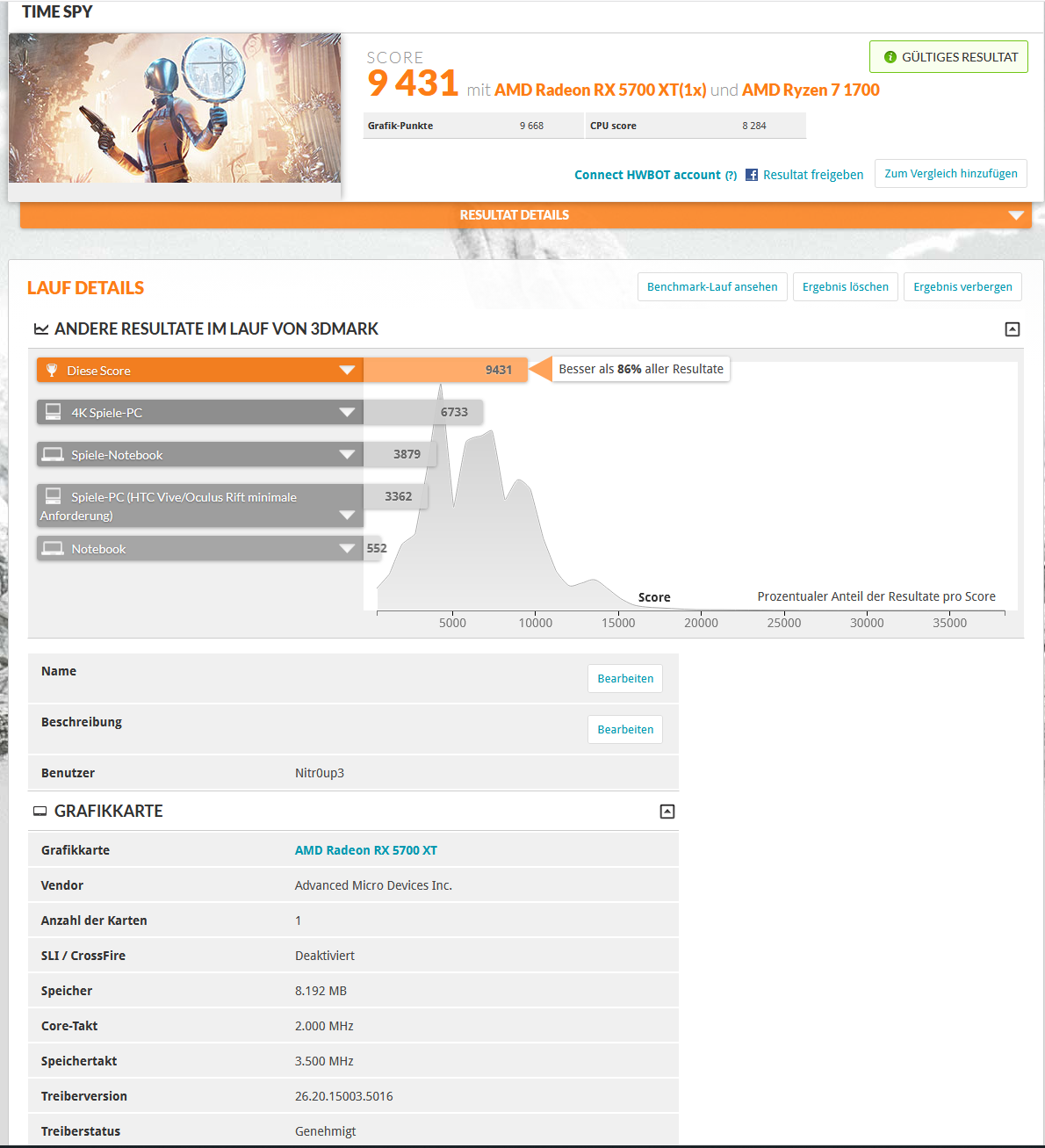Click the Facebook icon next to Resultat freigeben
This screenshot has width=1045, height=1148.
tap(752, 175)
